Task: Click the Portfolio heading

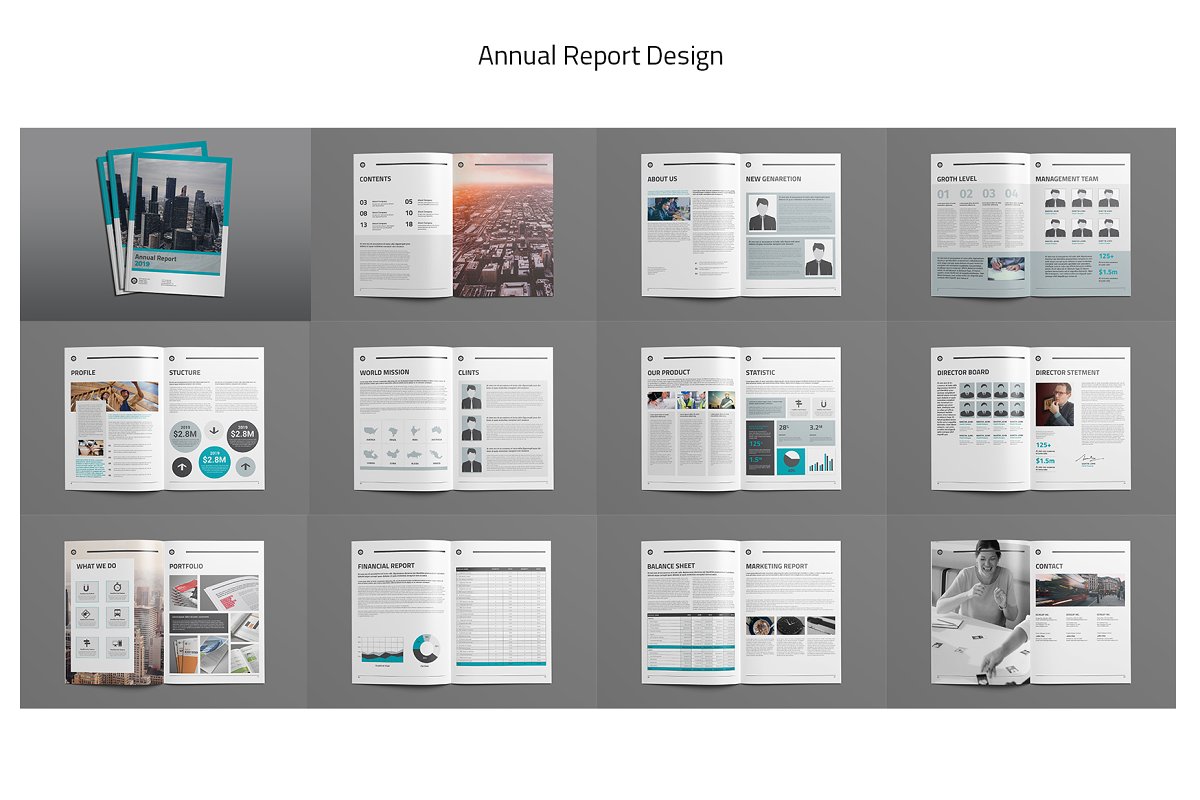Action: click(186, 566)
